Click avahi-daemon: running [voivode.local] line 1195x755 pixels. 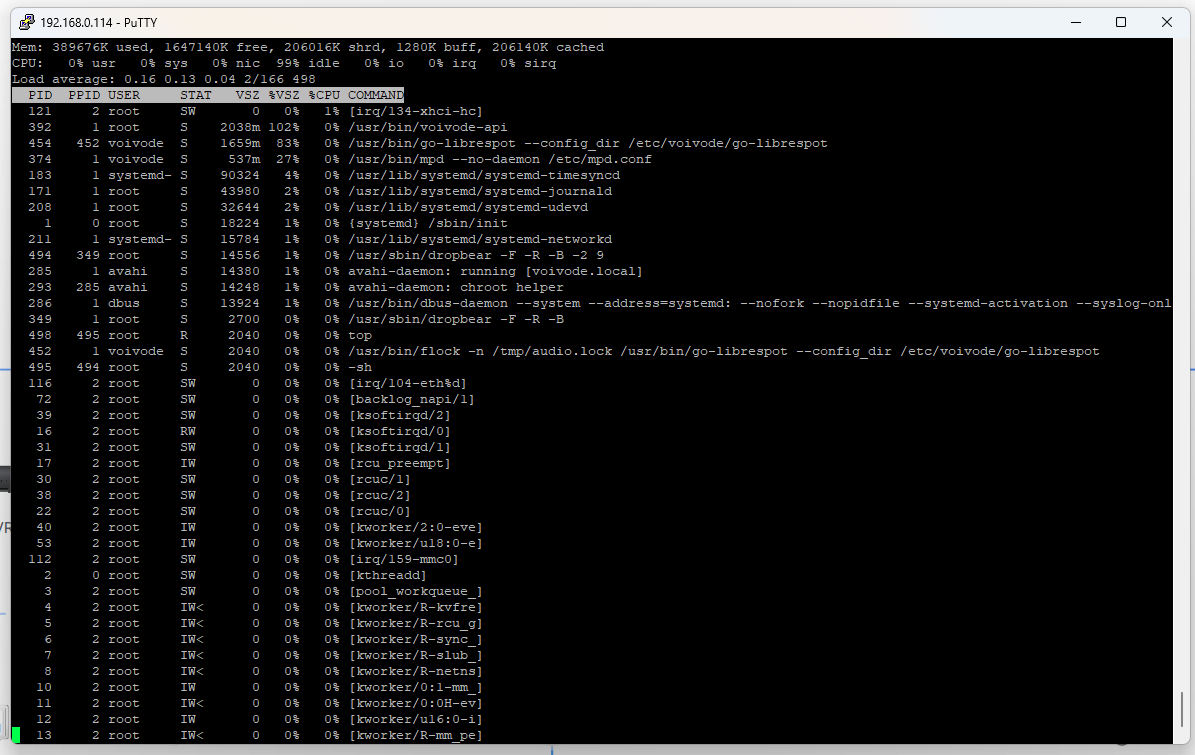coord(335,271)
